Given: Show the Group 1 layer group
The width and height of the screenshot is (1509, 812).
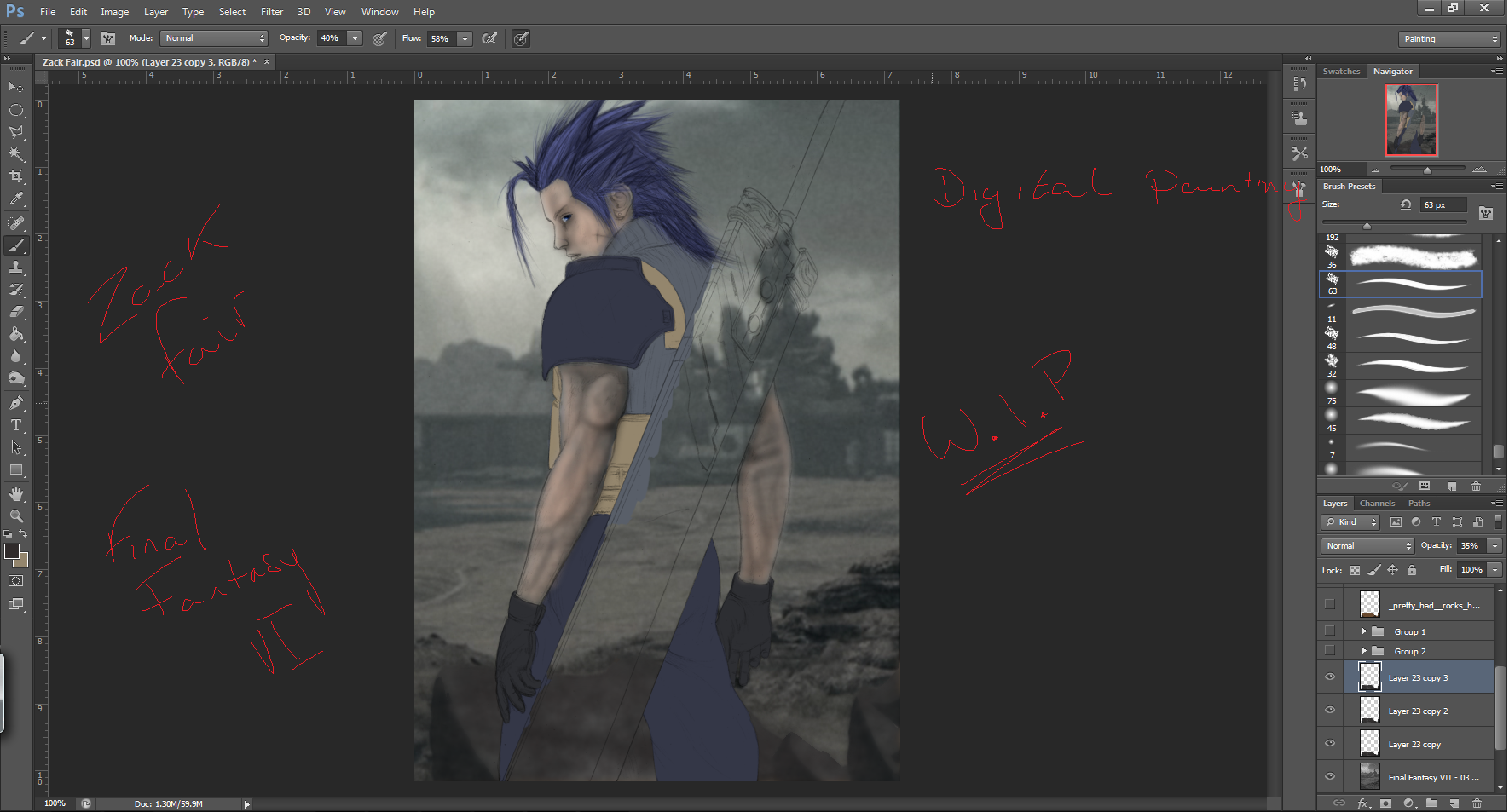Looking at the screenshot, I should [x=1330, y=631].
